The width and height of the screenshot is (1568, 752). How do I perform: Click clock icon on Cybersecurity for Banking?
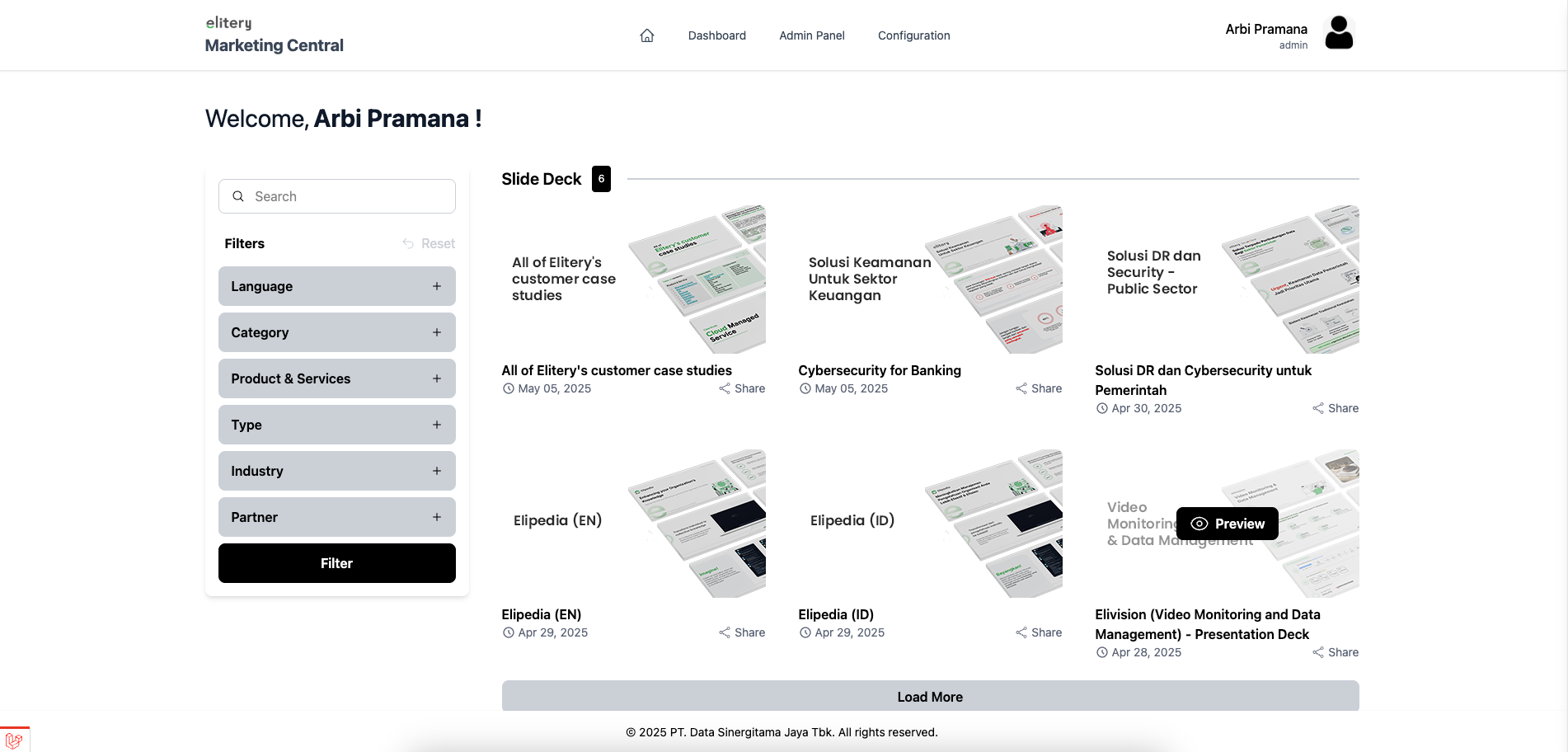(x=805, y=388)
